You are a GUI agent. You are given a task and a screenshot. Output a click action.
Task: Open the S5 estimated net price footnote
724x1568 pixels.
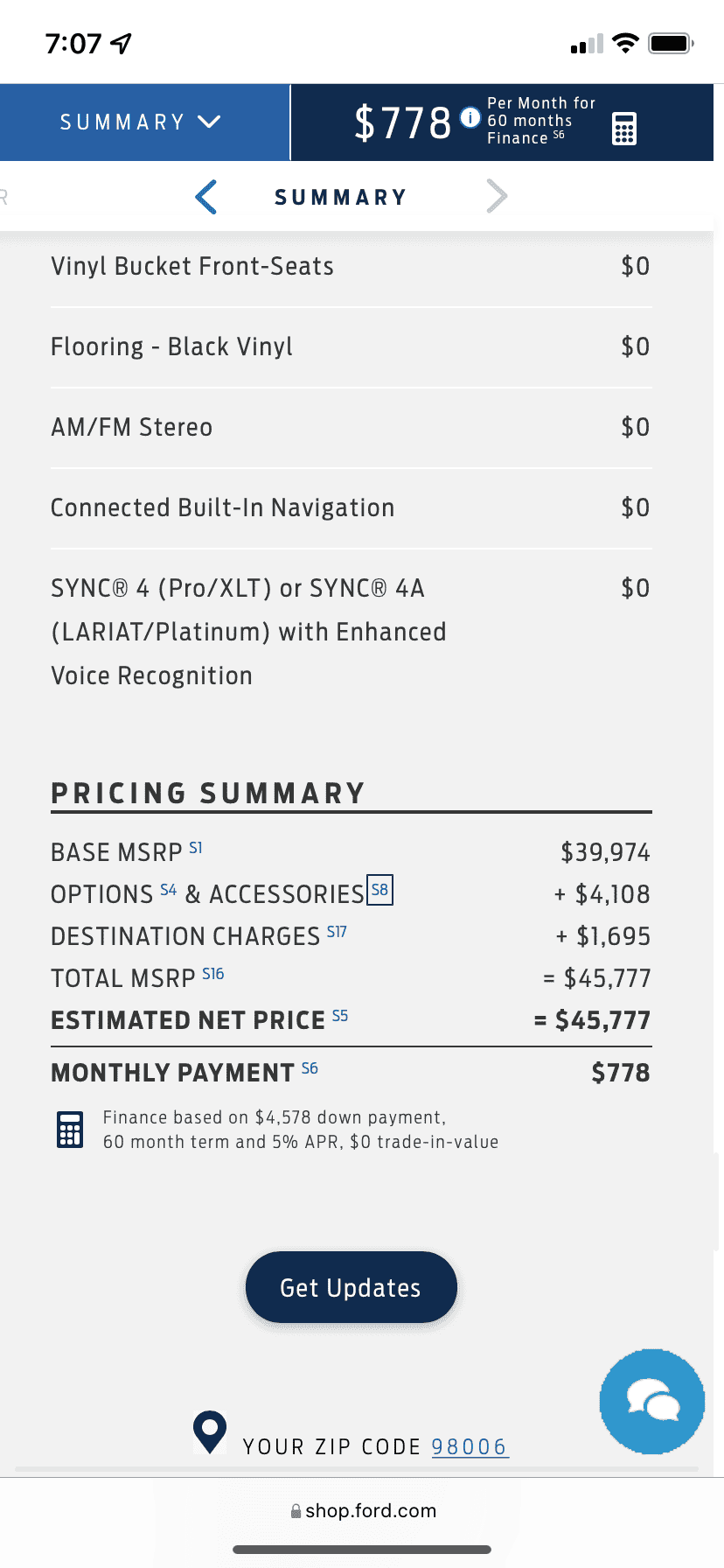click(340, 1016)
